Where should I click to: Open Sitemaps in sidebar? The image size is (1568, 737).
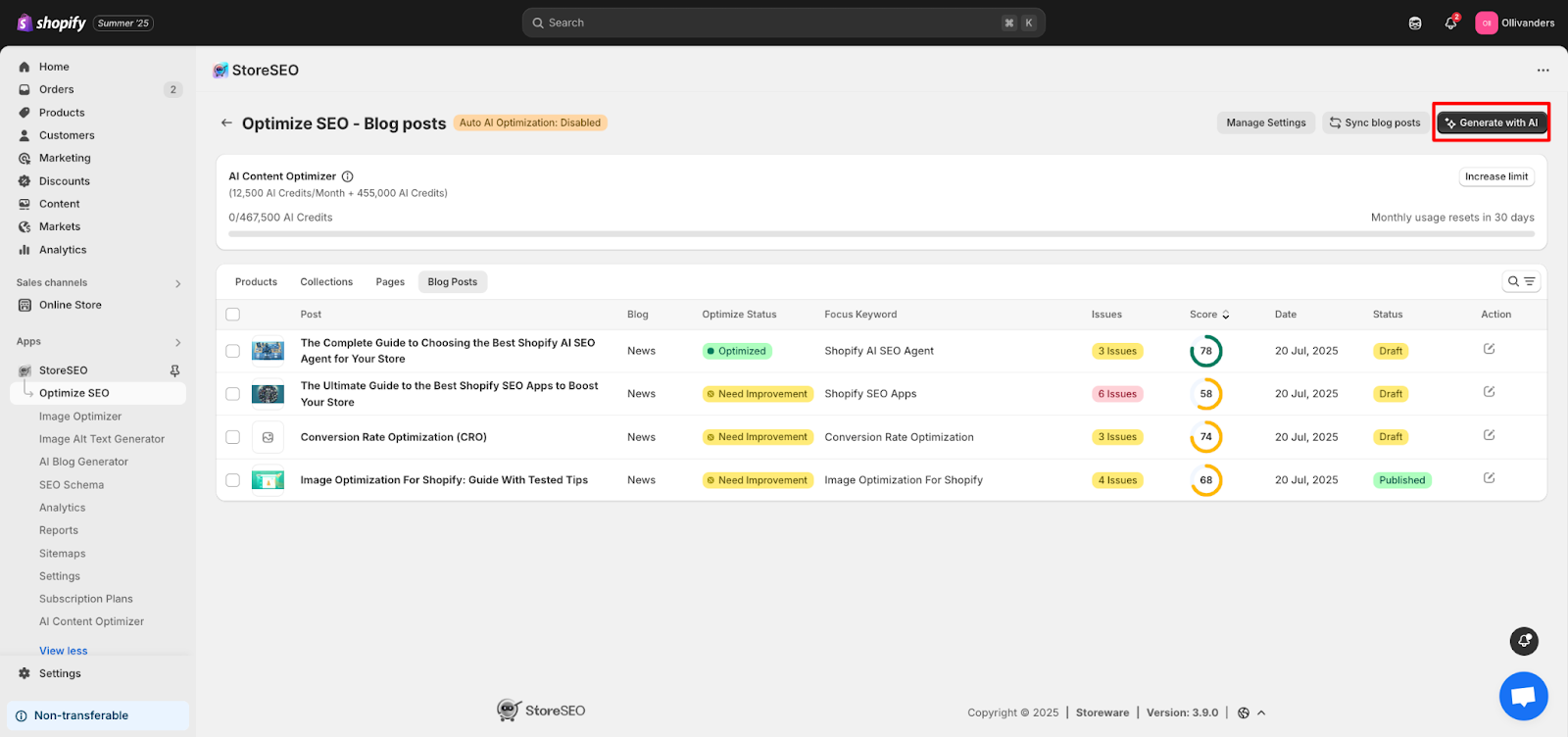tap(62, 554)
